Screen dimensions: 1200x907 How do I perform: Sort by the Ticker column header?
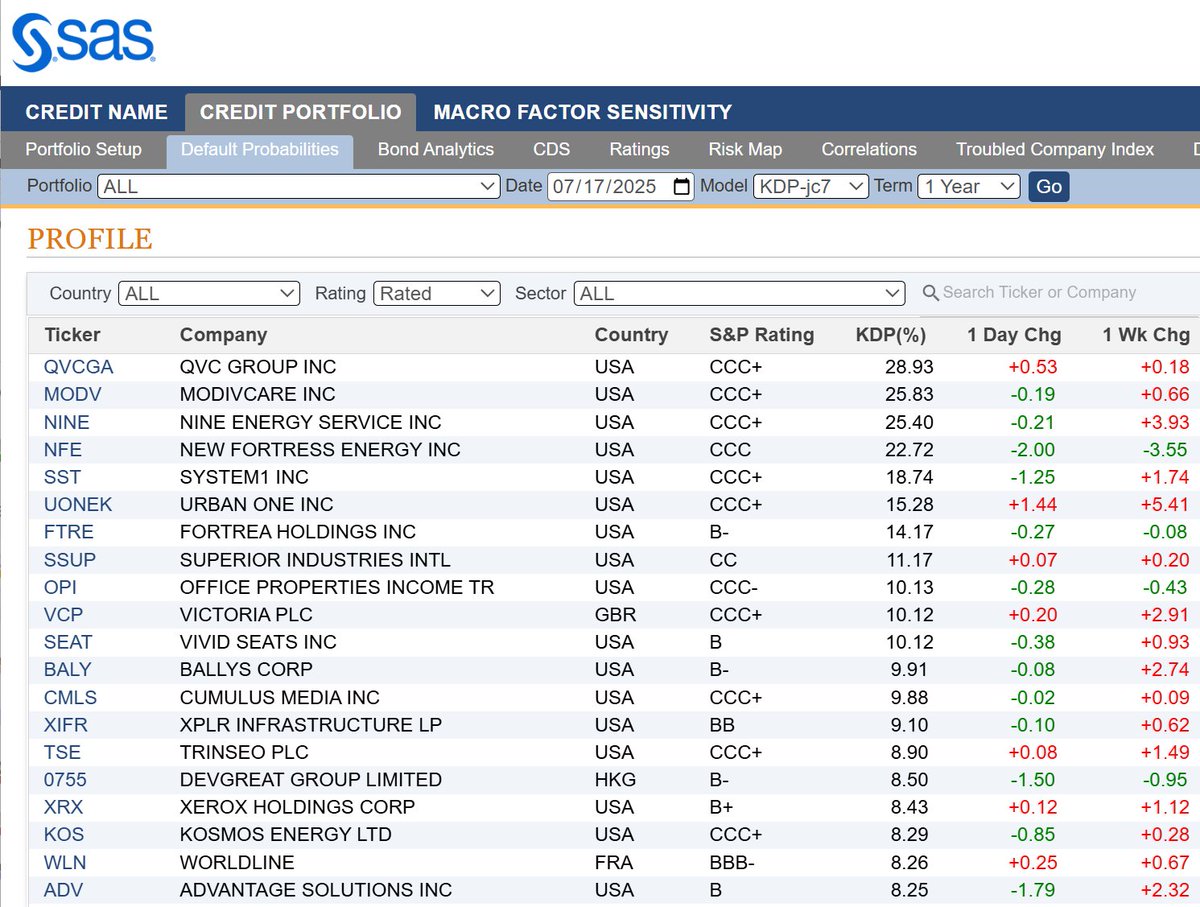pyautogui.click(x=72, y=335)
